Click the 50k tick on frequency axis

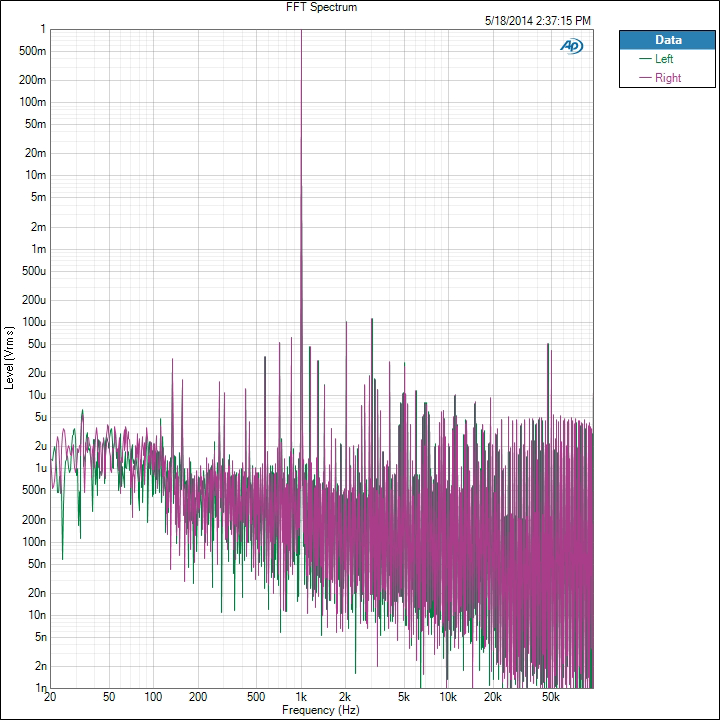[x=549, y=696]
